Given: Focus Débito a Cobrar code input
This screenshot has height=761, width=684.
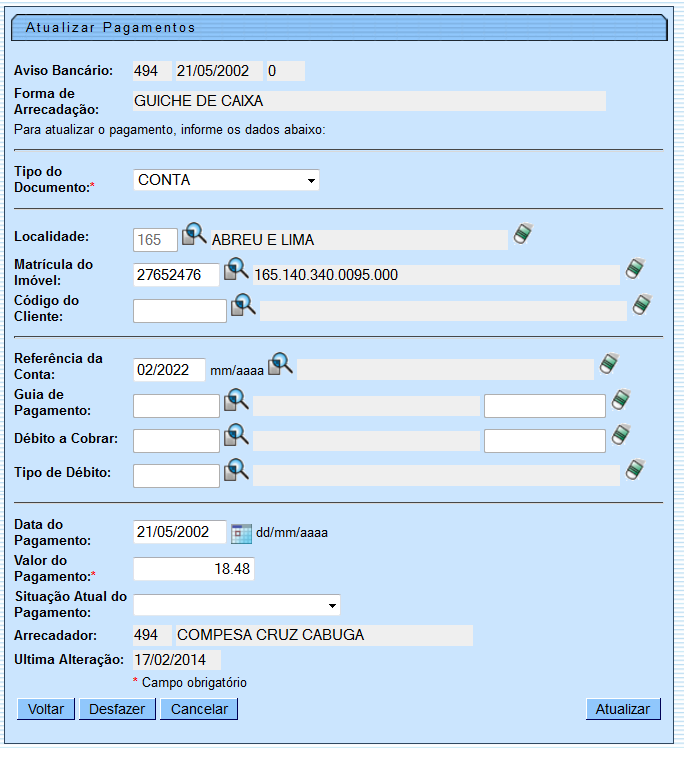Looking at the screenshot, I should 176,441.
